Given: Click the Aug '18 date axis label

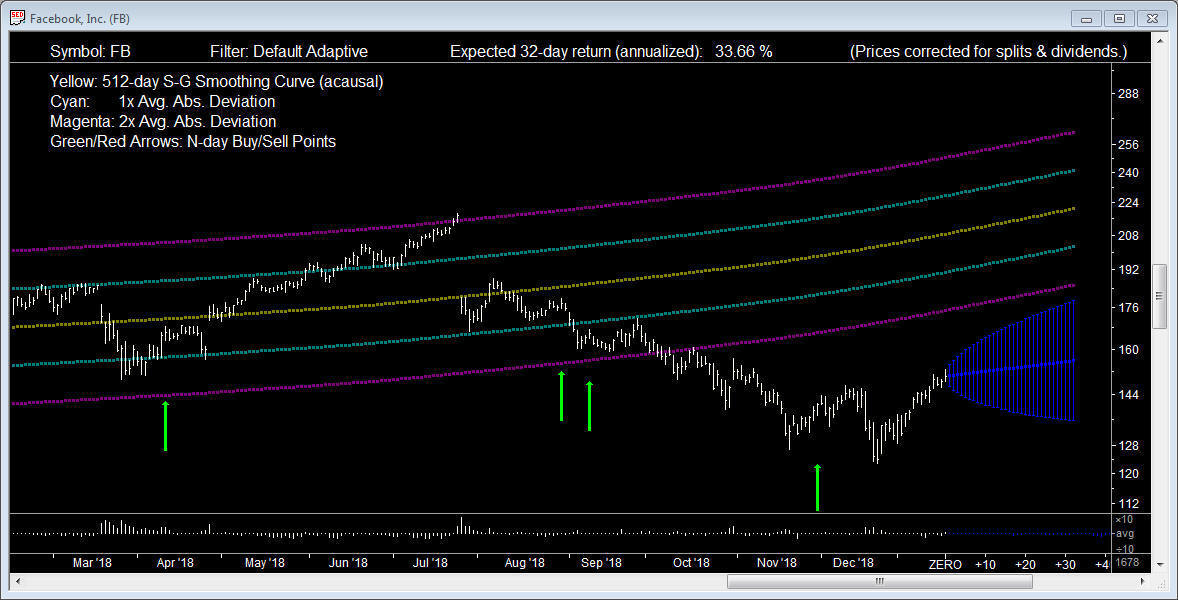Looking at the screenshot, I should [x=524, y=562].
